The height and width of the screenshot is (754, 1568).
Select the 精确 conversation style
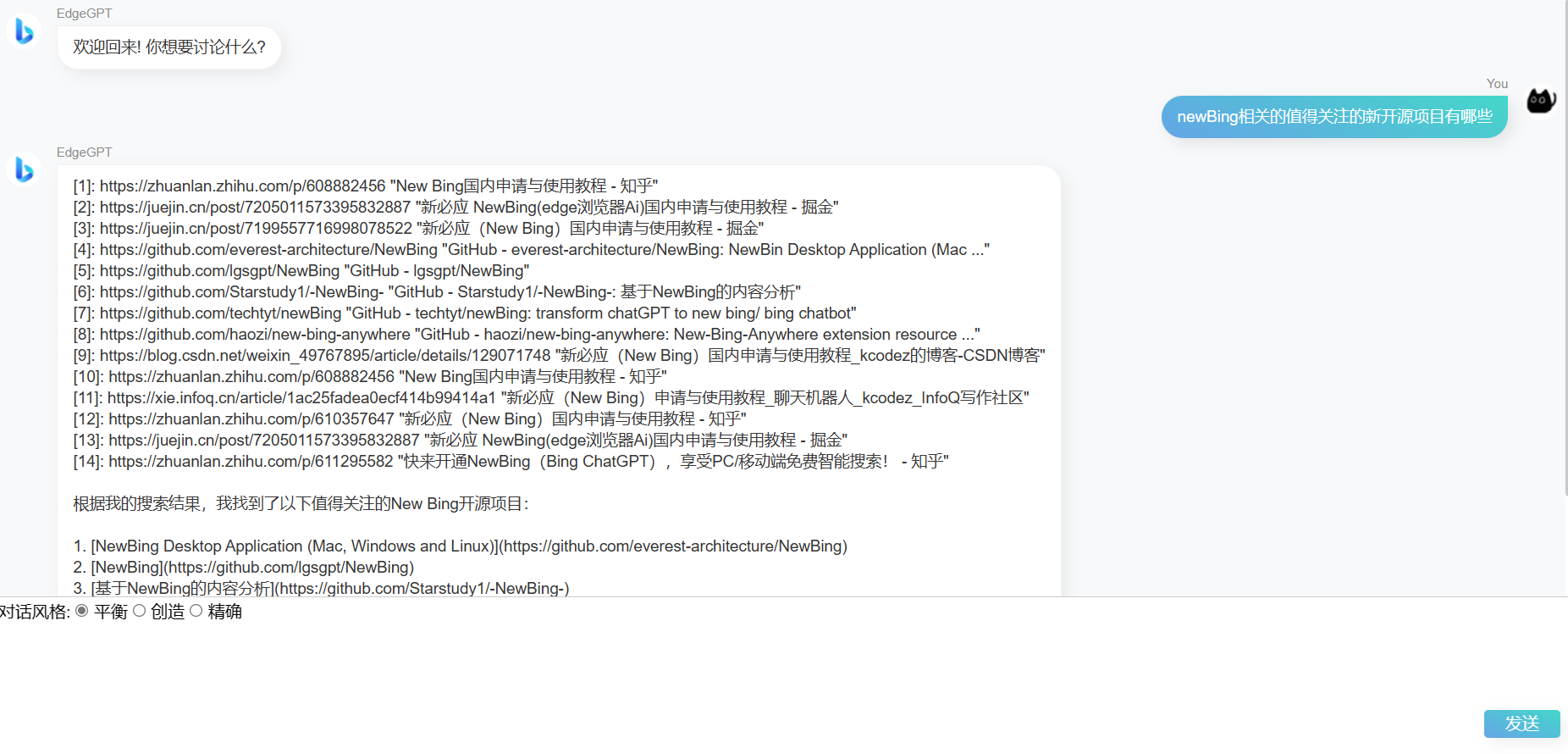[x=196, y=611]
